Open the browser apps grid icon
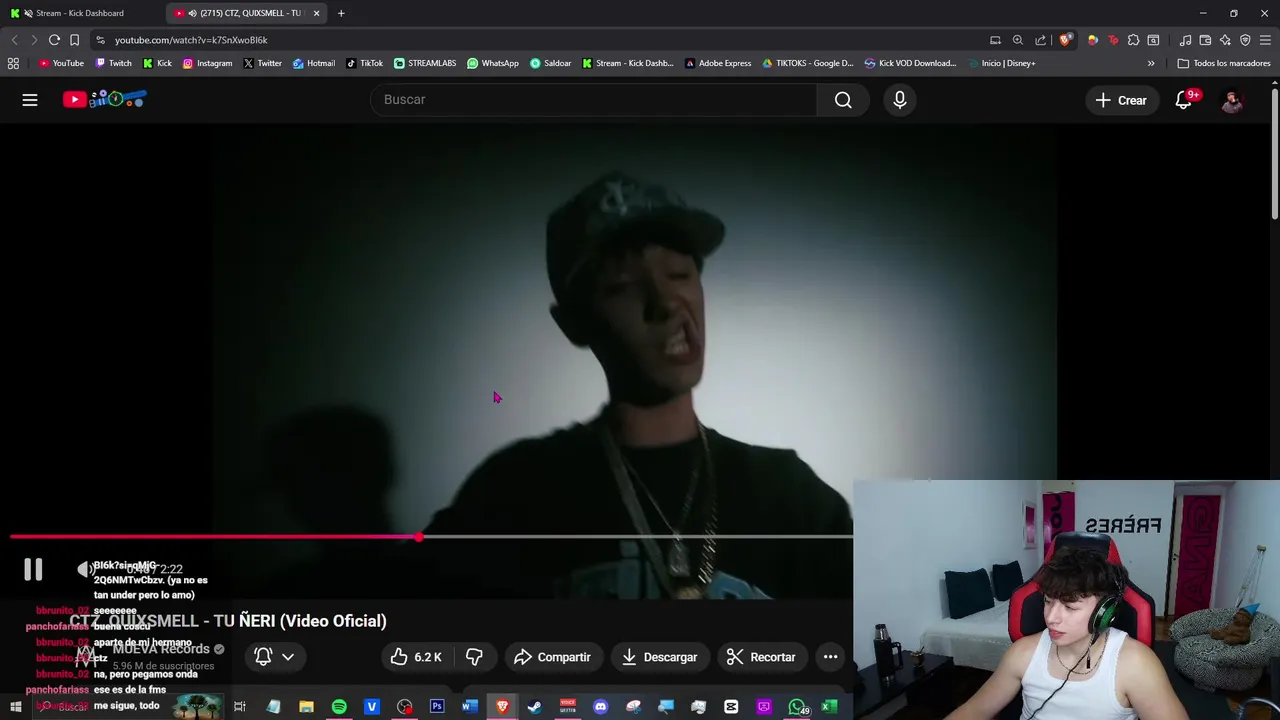 pos(13,63)
